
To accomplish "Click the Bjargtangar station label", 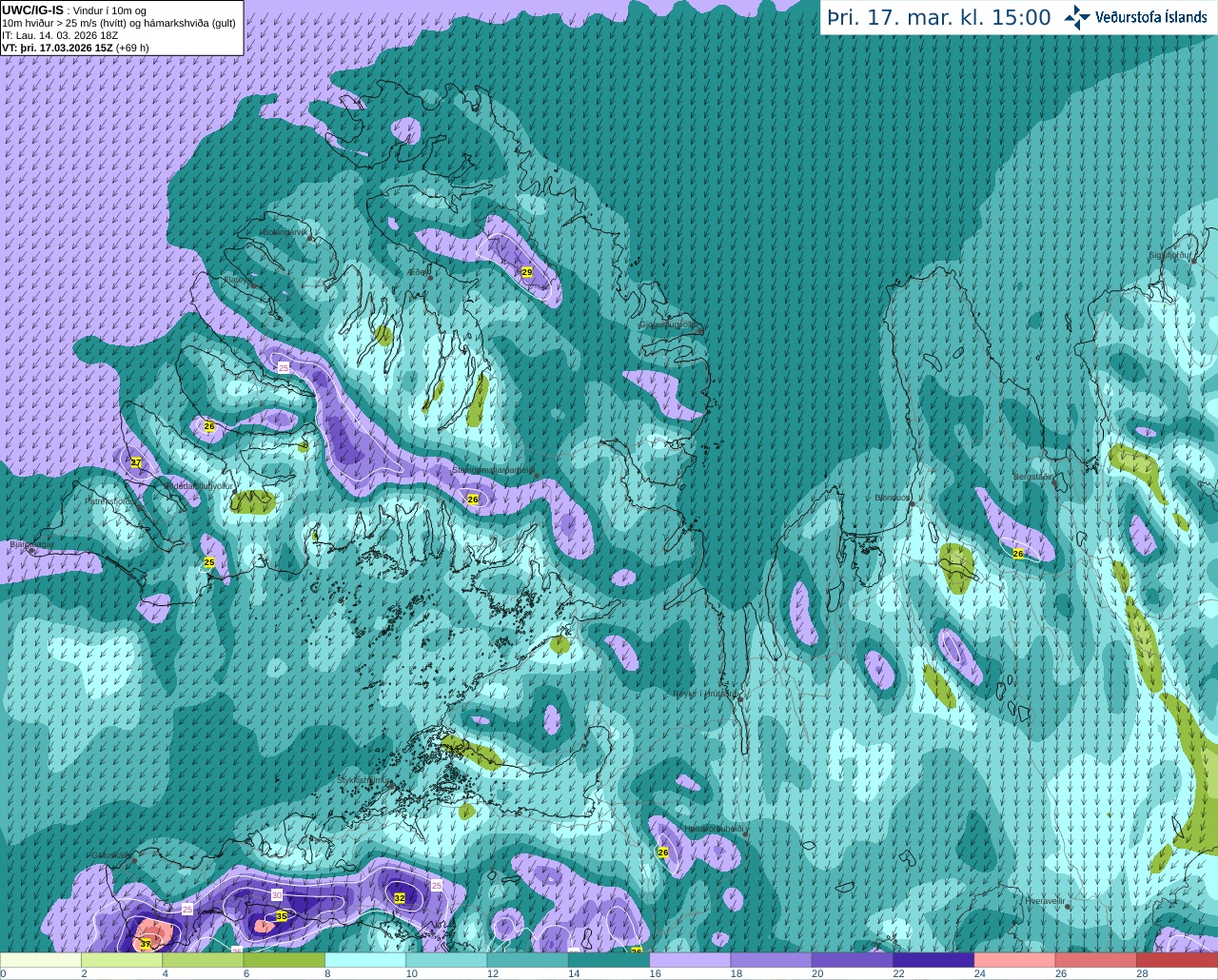I will coord(31,544).
